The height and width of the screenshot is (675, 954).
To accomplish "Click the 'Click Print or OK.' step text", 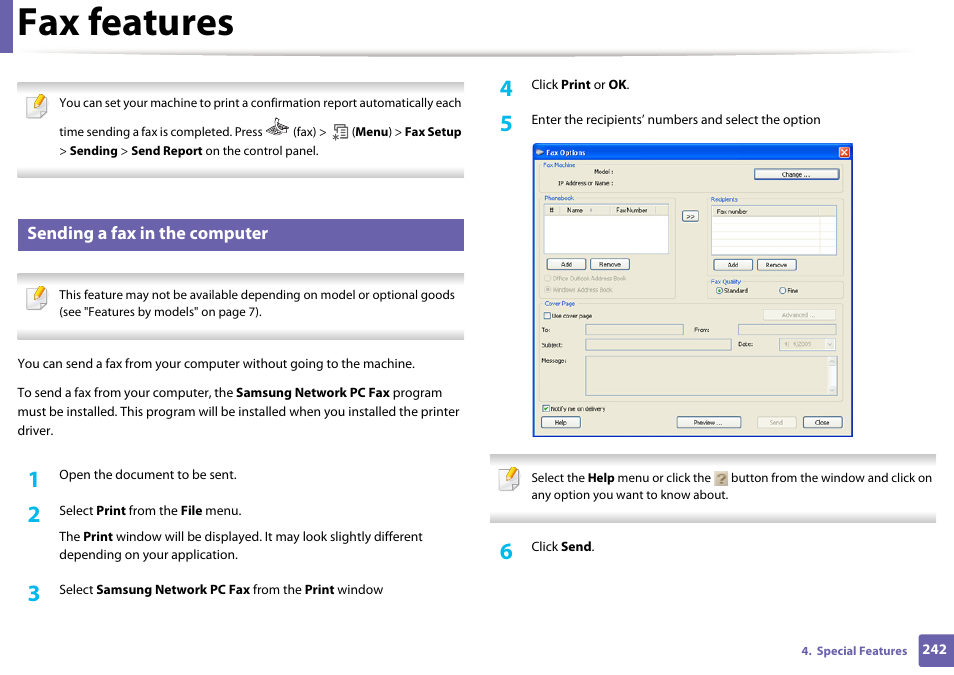I will click(580, 85).
